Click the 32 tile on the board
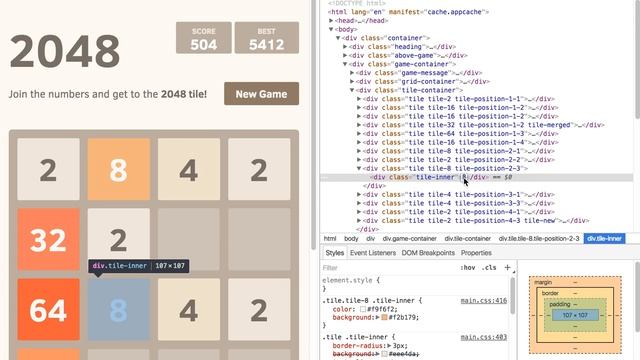 pos(48,239)
